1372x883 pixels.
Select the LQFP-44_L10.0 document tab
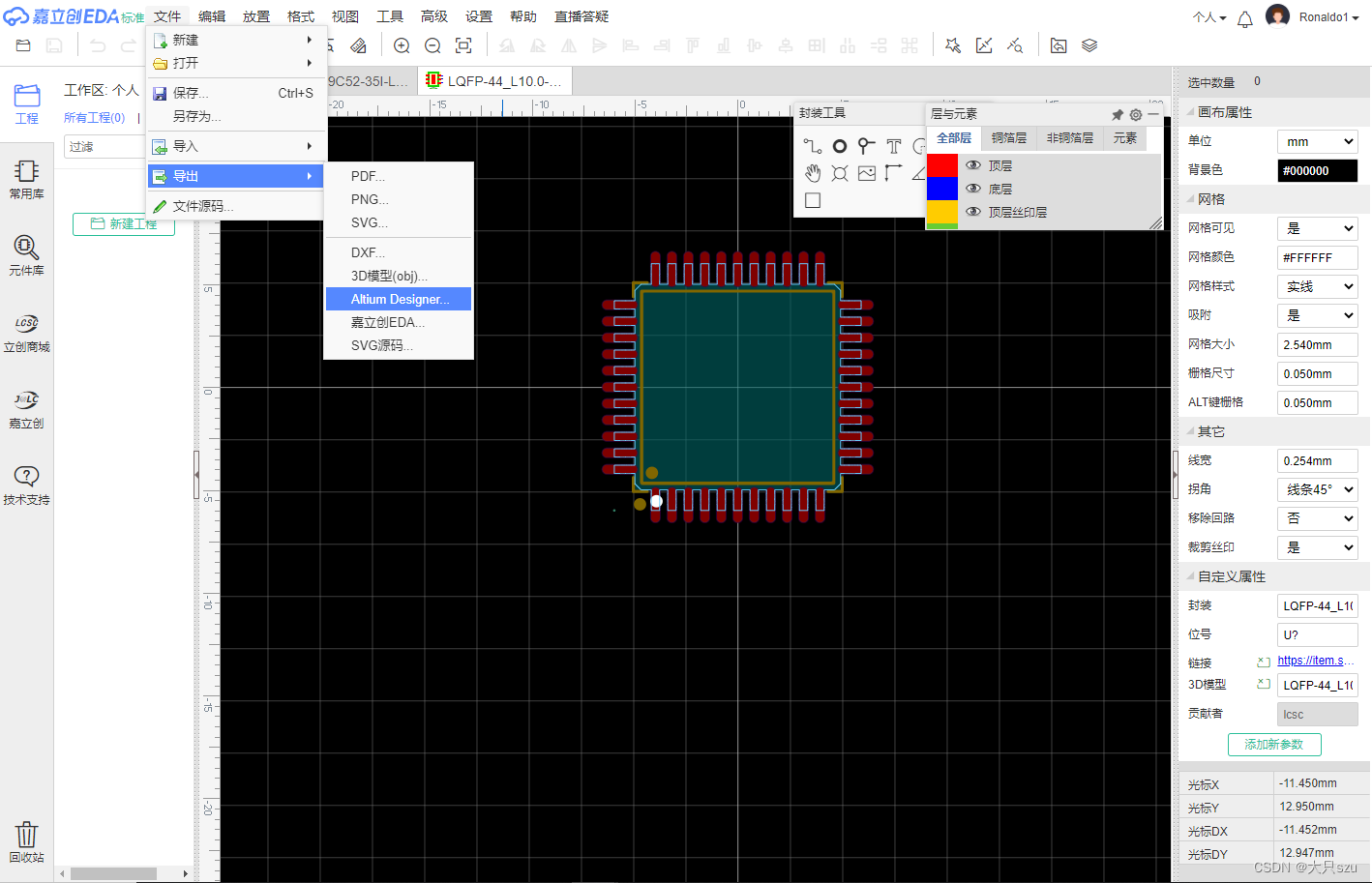496,81
